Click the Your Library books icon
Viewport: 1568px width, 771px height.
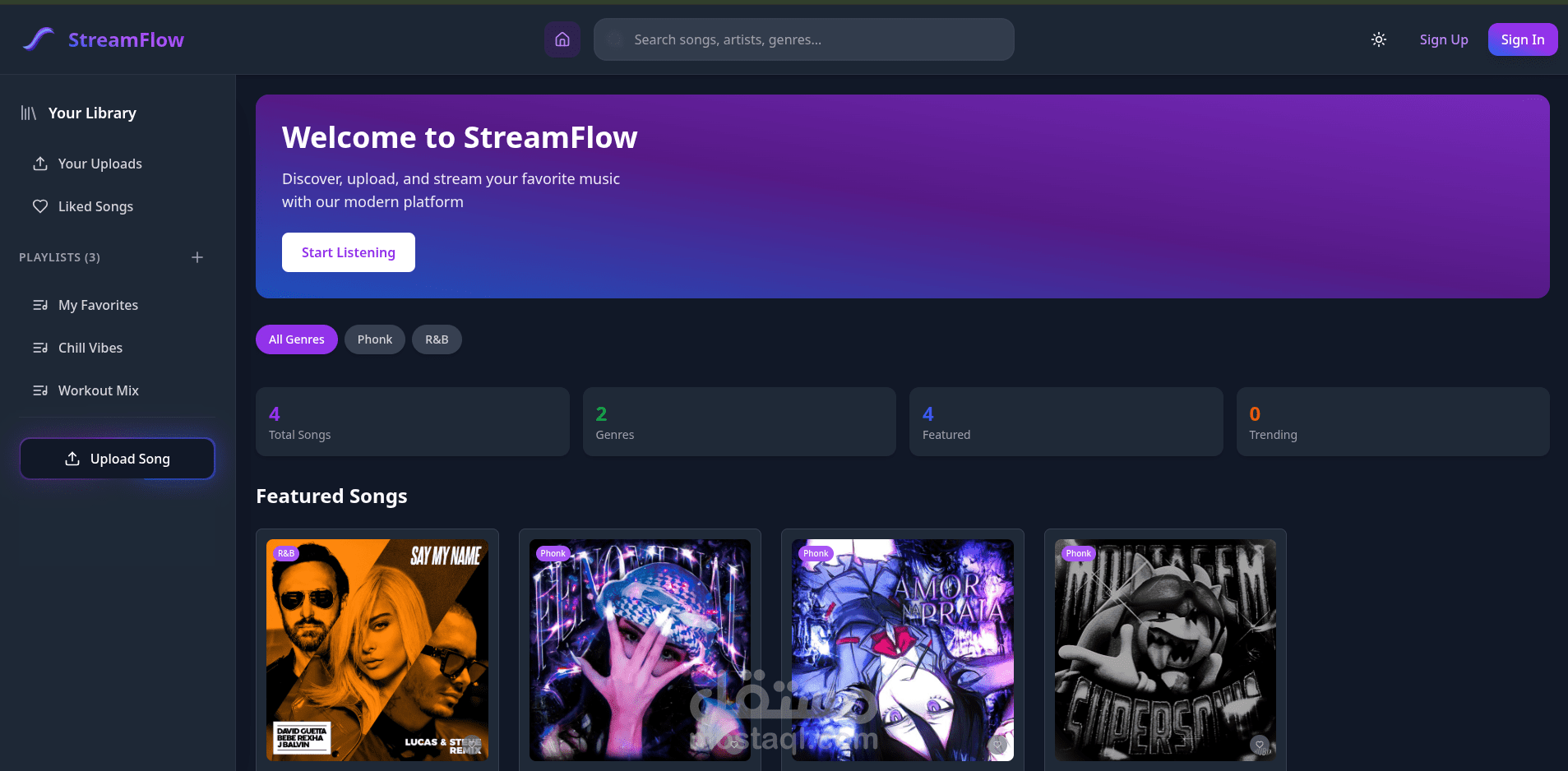click(29, 113)
